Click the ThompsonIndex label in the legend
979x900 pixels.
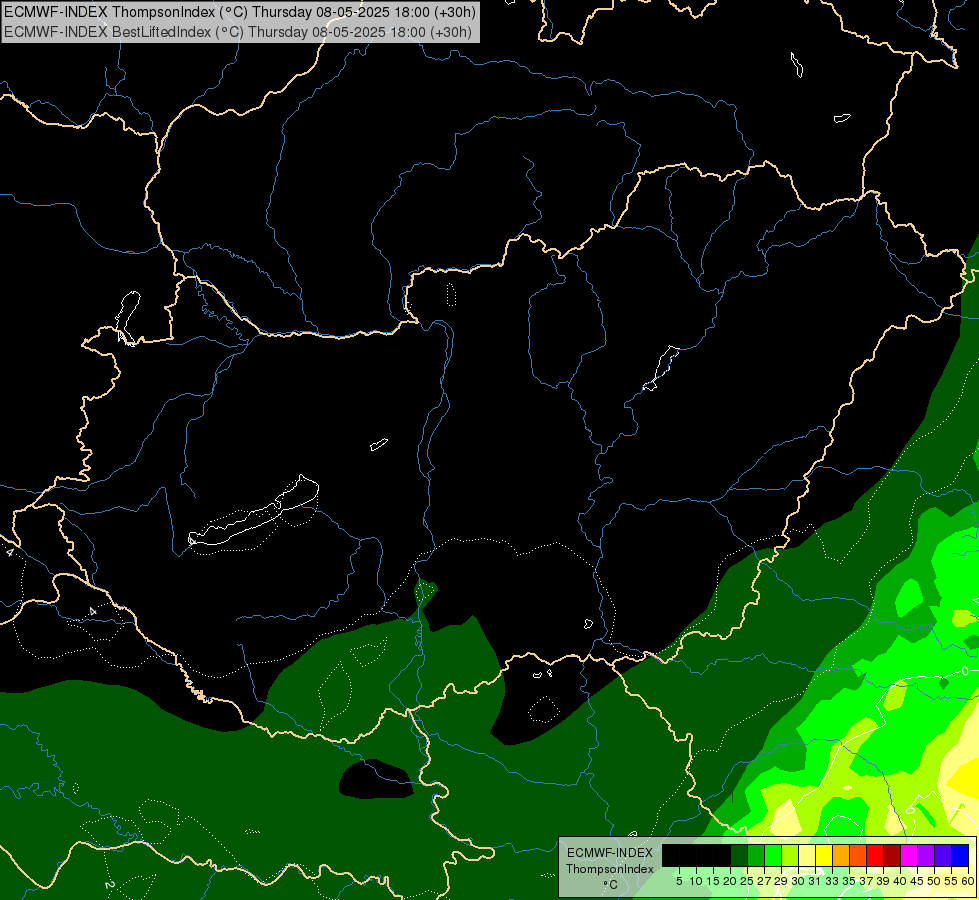point(610,869)
